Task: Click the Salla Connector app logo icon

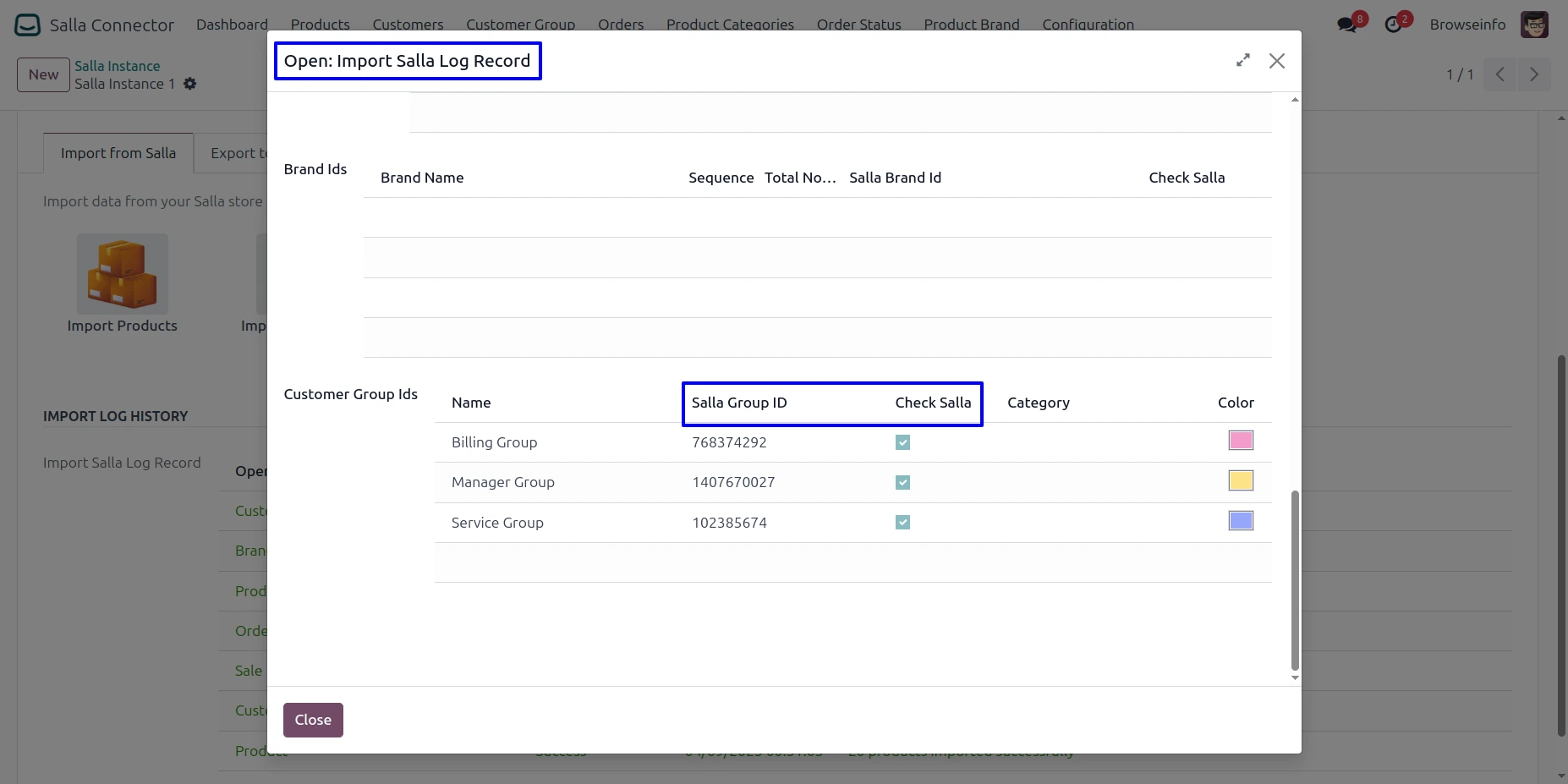Action: tap(27, 25)
